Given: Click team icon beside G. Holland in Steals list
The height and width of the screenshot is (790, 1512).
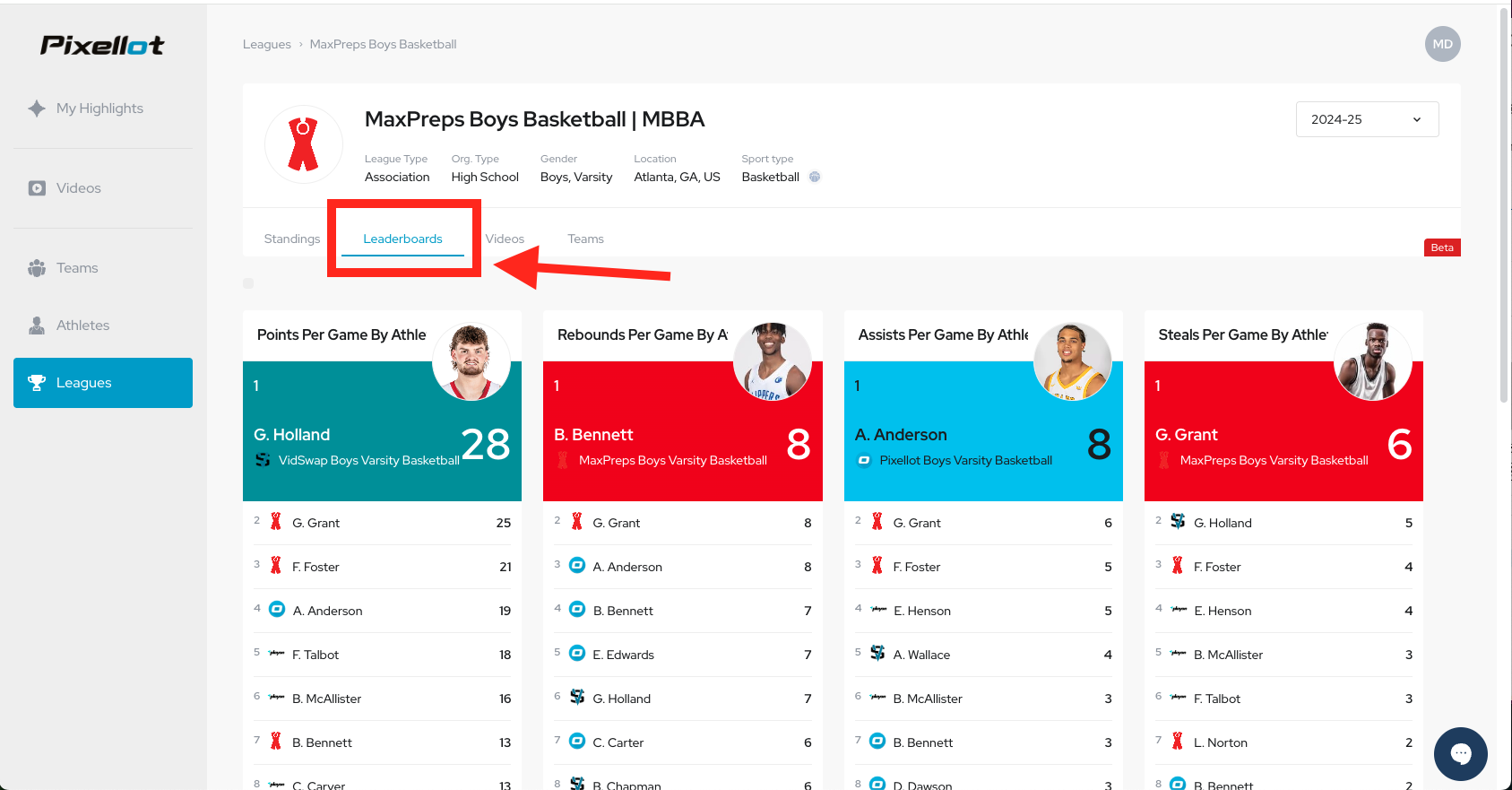Looking at the screenshot, I should click(x=1178, y=522).
